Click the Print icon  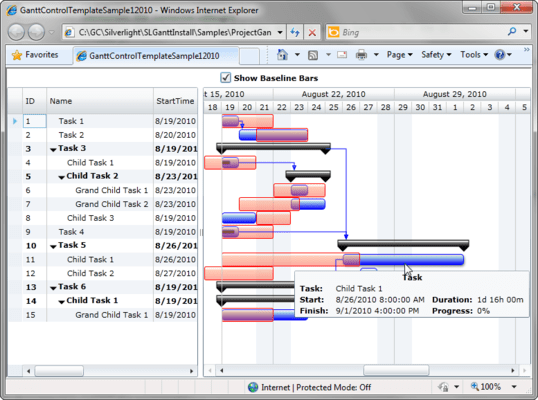361,55
